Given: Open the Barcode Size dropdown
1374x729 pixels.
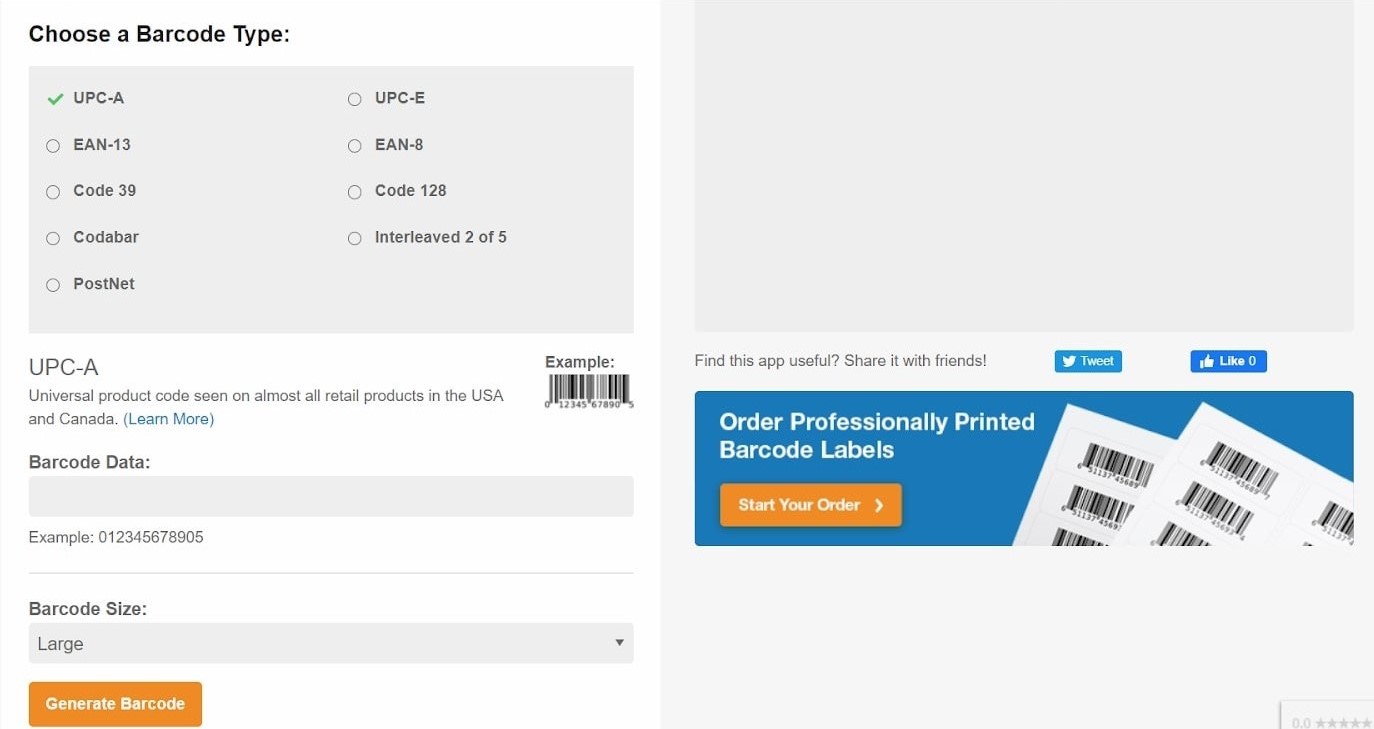Looking at the screenshot, I should pyautogui.click(x=330, y=643).
